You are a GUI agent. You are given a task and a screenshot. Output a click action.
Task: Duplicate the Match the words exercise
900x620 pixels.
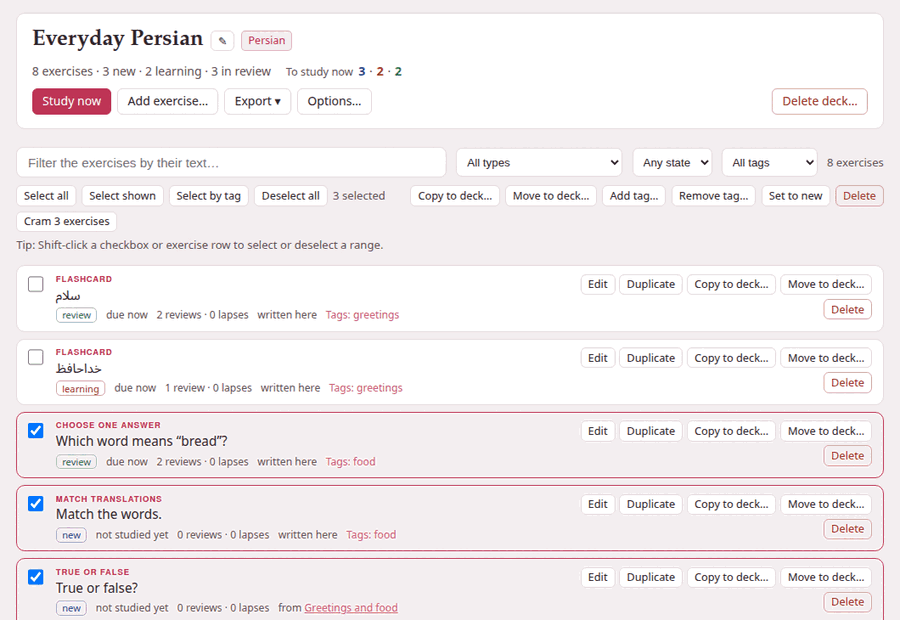pyautogui.click(x=650, y=504)
